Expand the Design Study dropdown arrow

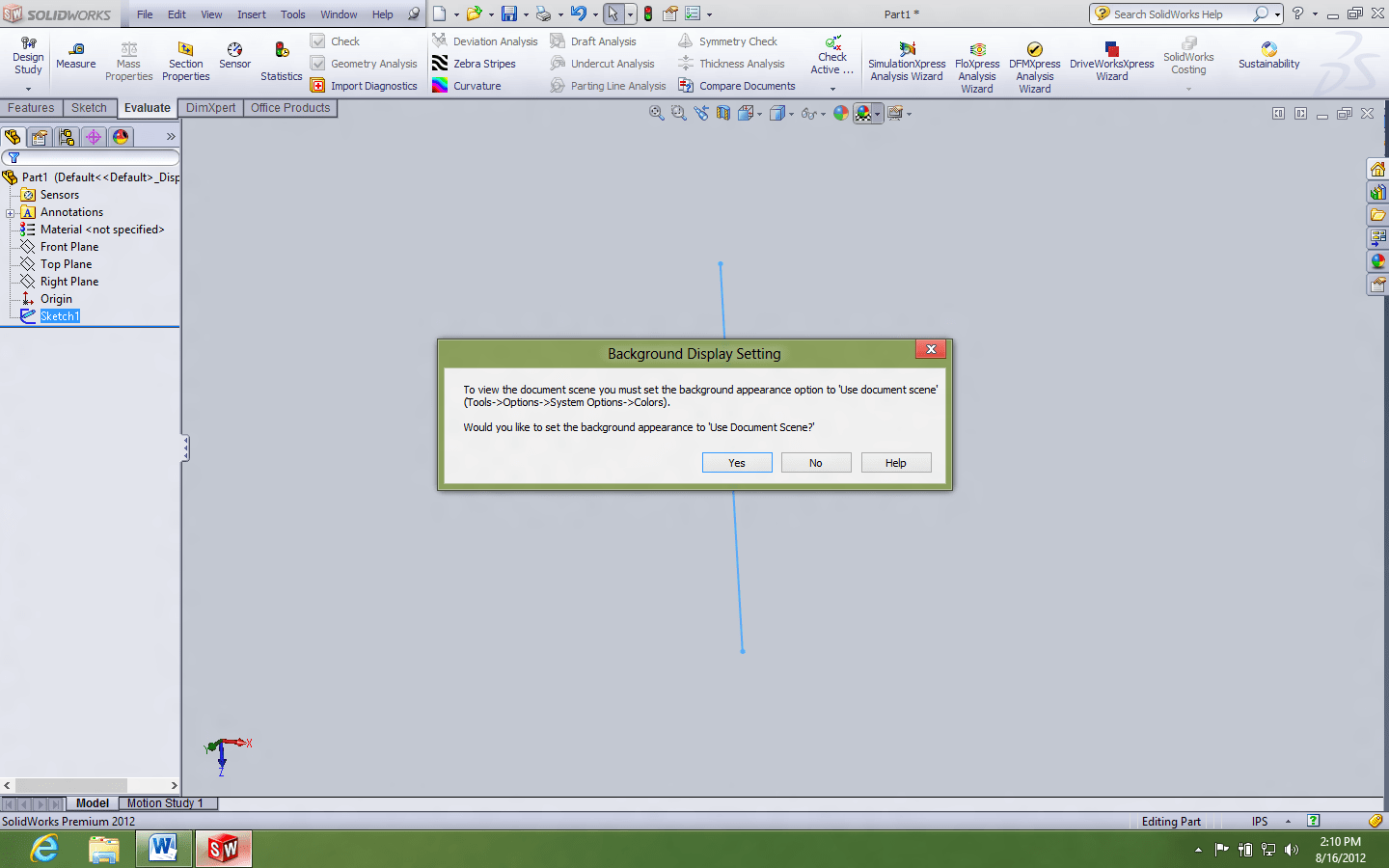pos(28,89)
